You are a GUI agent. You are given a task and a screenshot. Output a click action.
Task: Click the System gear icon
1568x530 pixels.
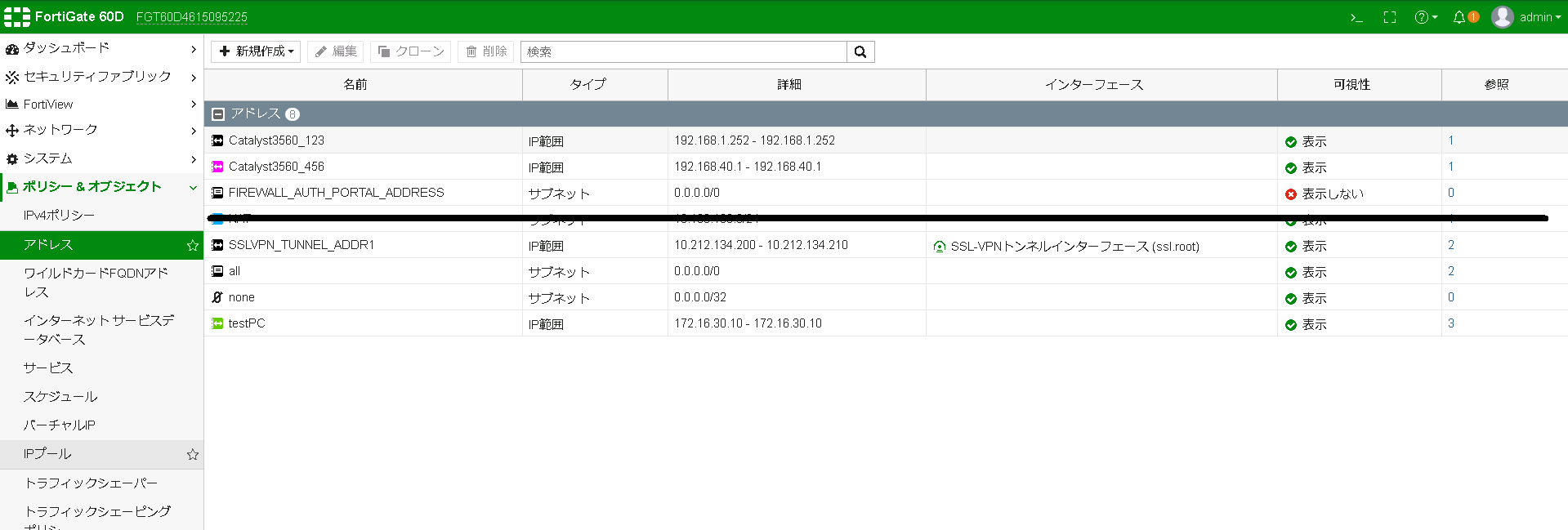coord(11,159)
